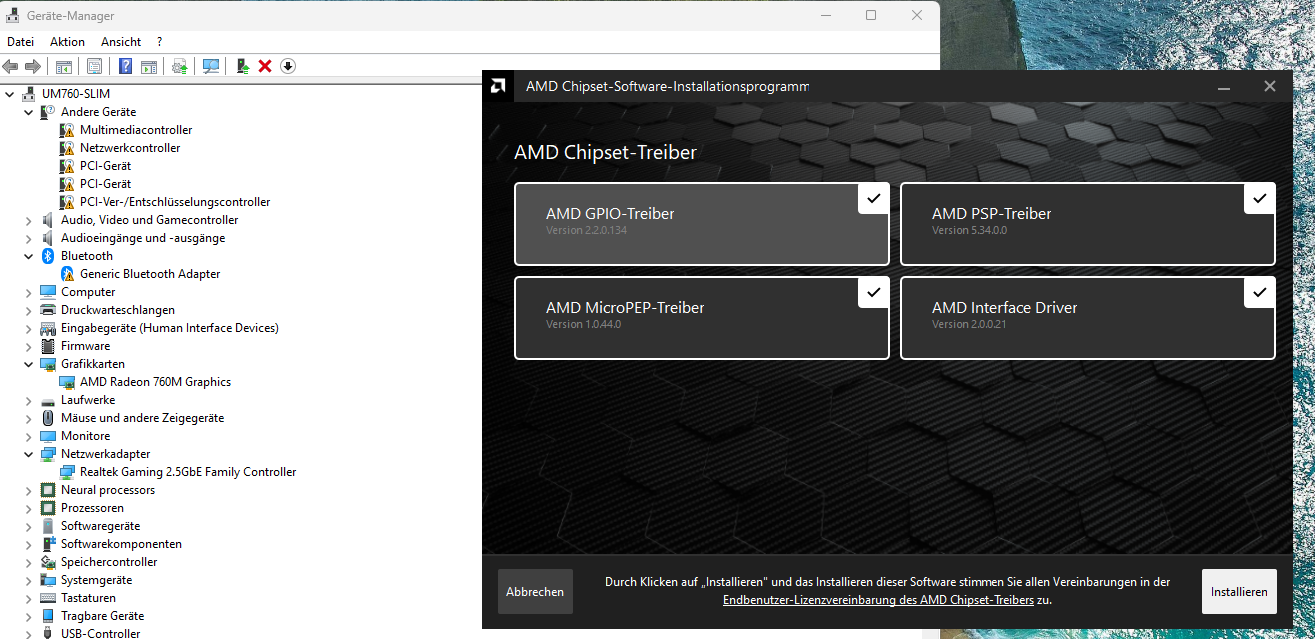Screen dimensions: 1315x639
Task: Toggle the show/hide console tree toolbar icon
Action: [x=63, y=66]
